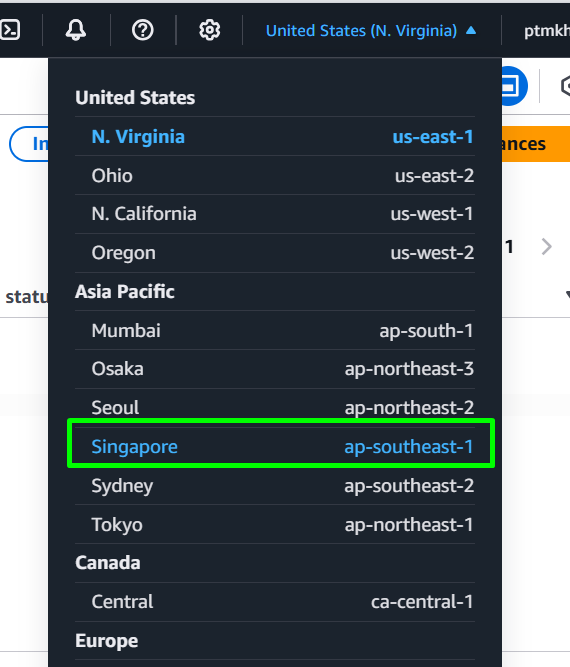Switch to Ohio us-east-2 region

pos(275,176)
